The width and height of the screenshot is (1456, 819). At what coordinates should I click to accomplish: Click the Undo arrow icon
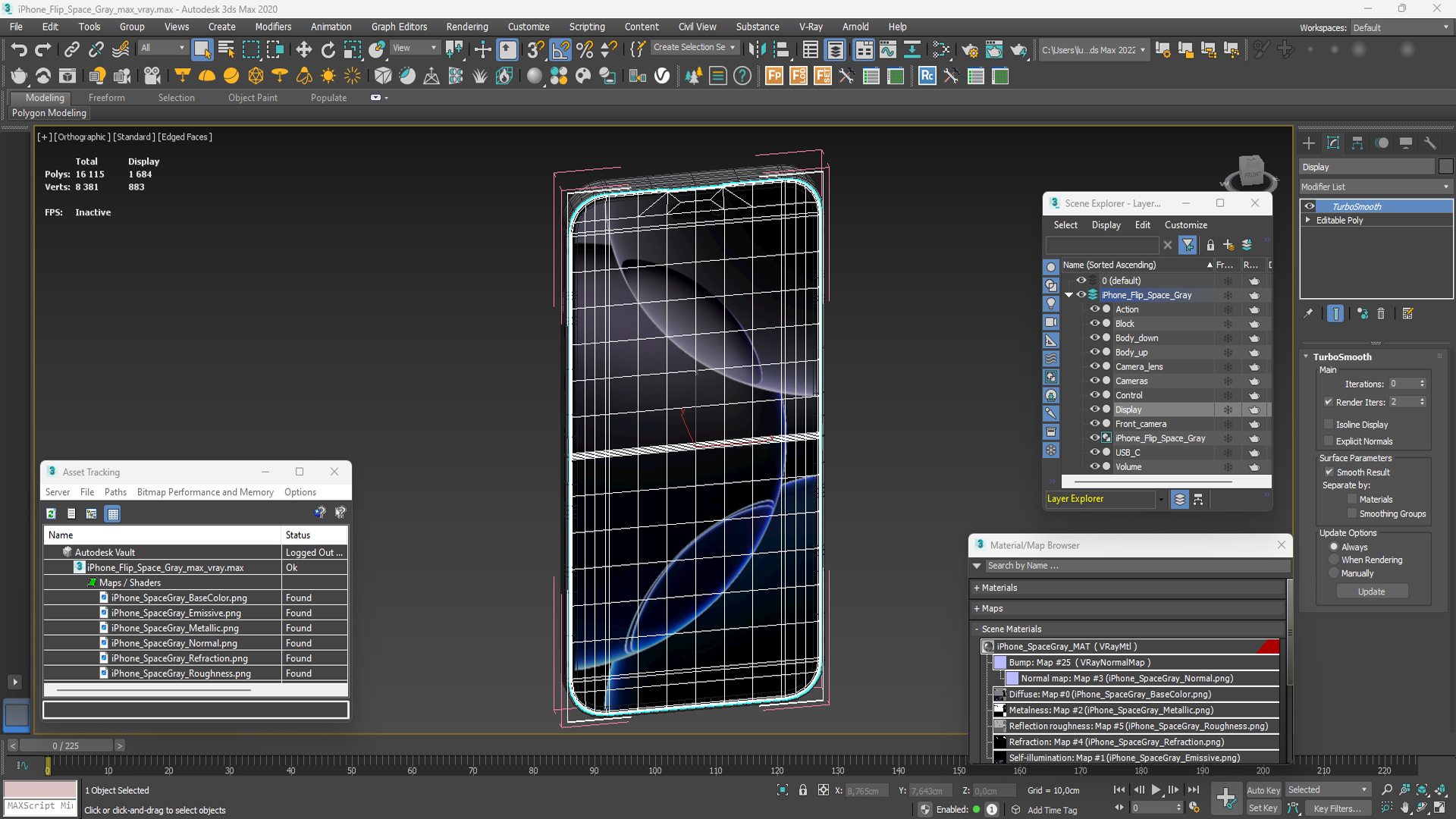pos(19,50)
